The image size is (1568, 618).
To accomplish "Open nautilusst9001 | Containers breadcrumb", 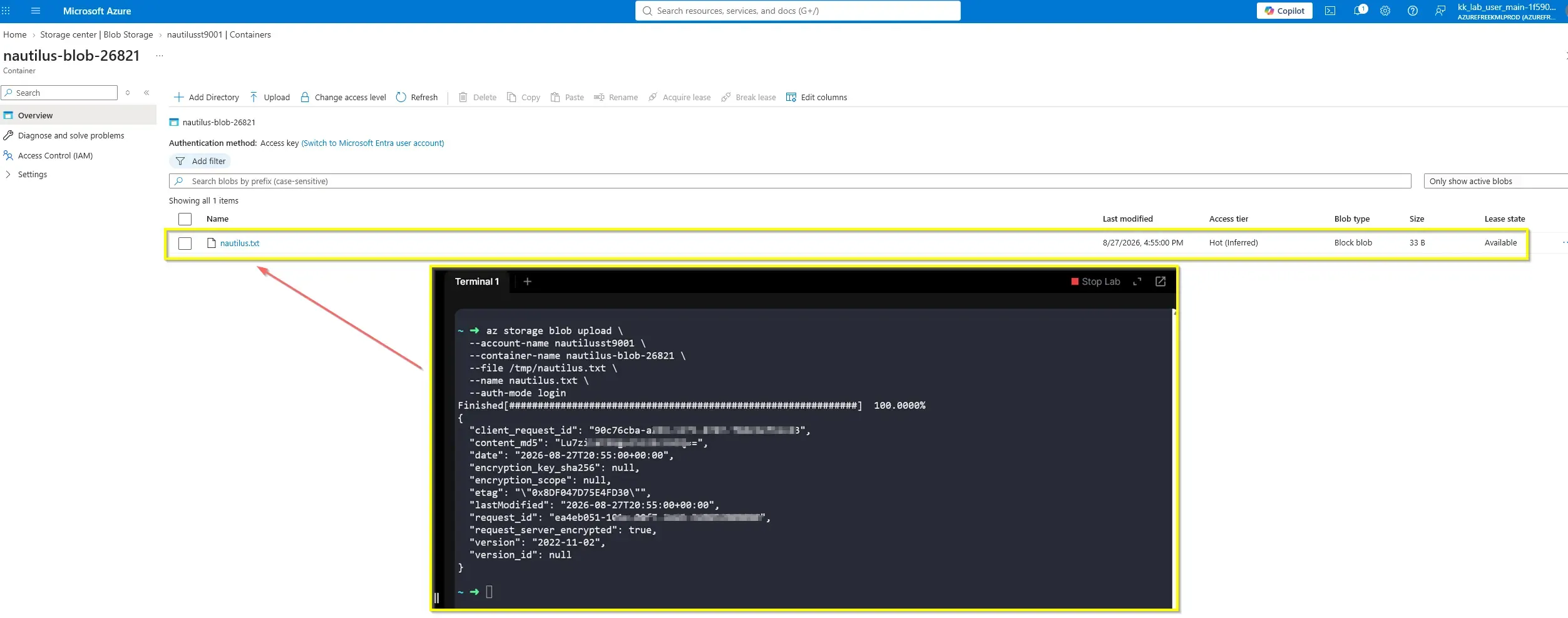I will click(x=219, y=34).
